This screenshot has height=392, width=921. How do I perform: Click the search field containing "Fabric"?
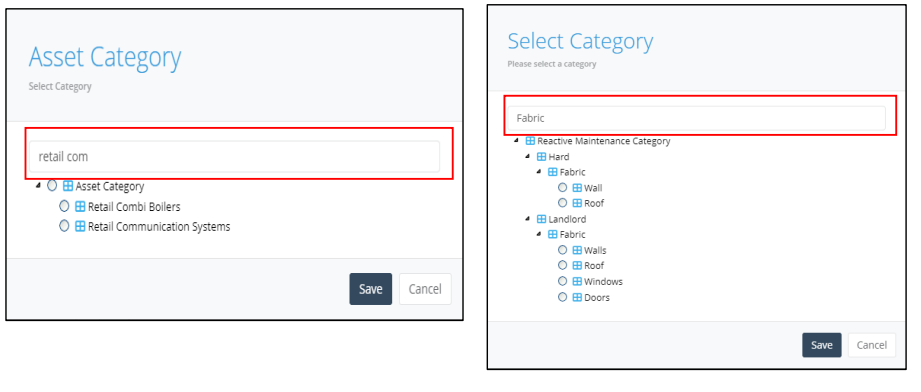coord(696,118)
